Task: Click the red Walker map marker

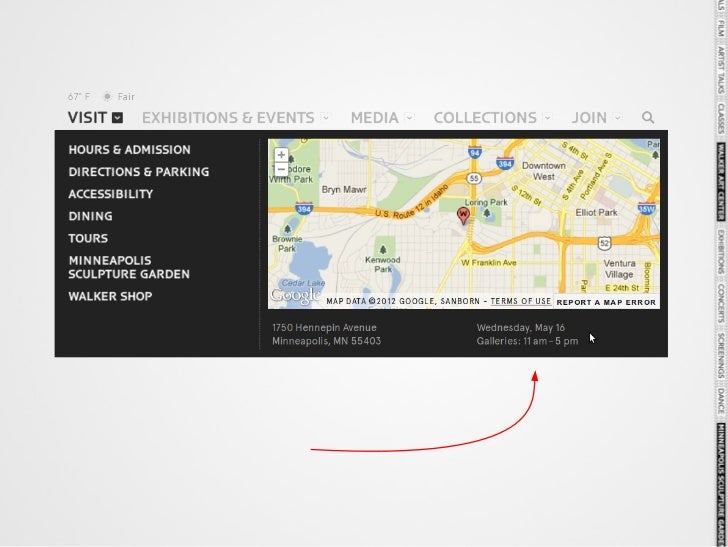Action: pyautogui.click(x=463, y=215)
